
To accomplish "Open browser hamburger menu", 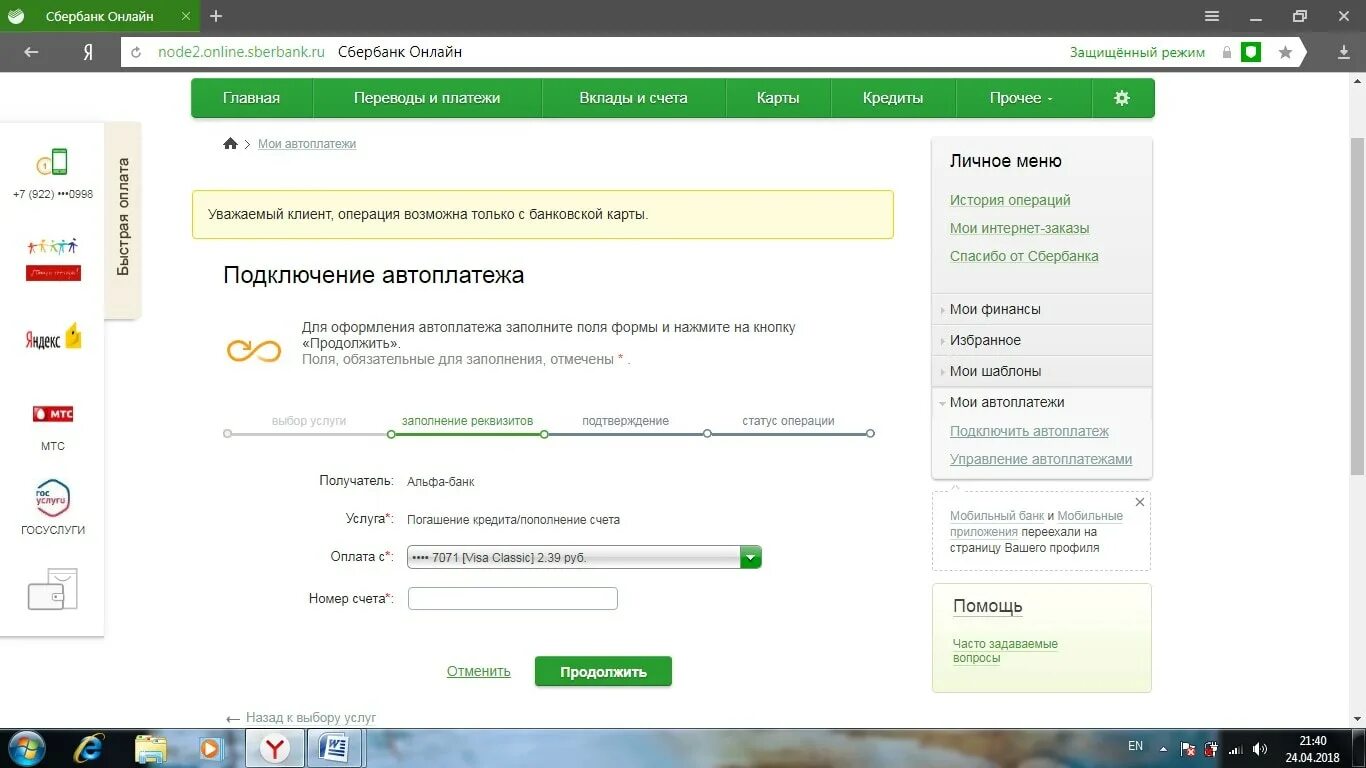I will 1211,16.
